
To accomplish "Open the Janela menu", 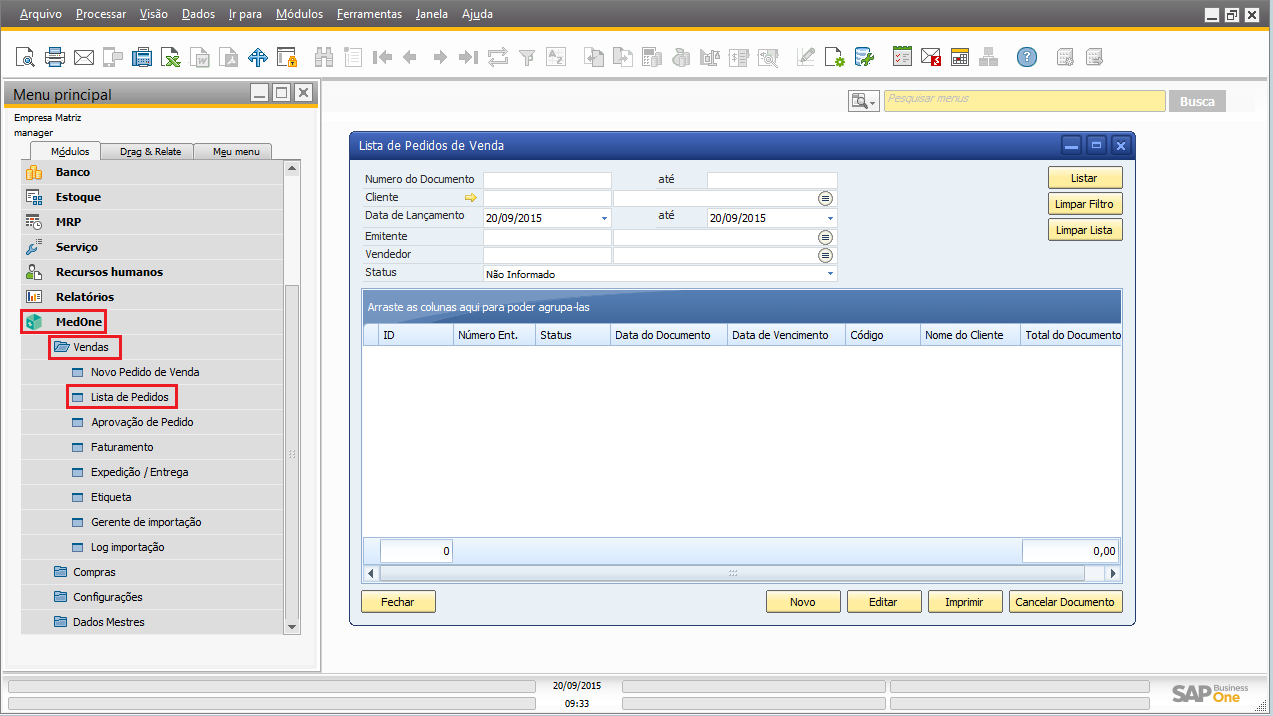I will 432,14.
